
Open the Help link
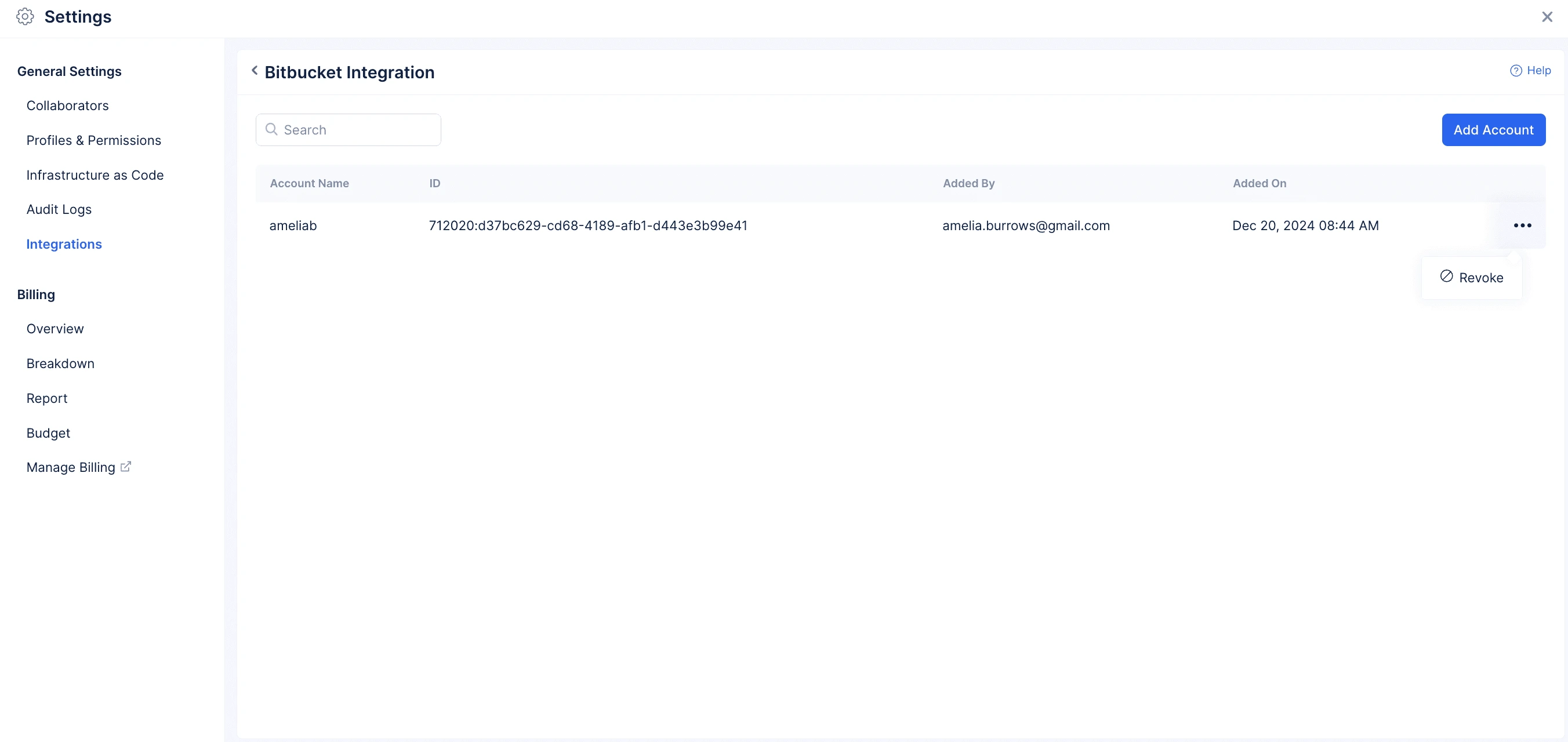[x=1530, y=71]
